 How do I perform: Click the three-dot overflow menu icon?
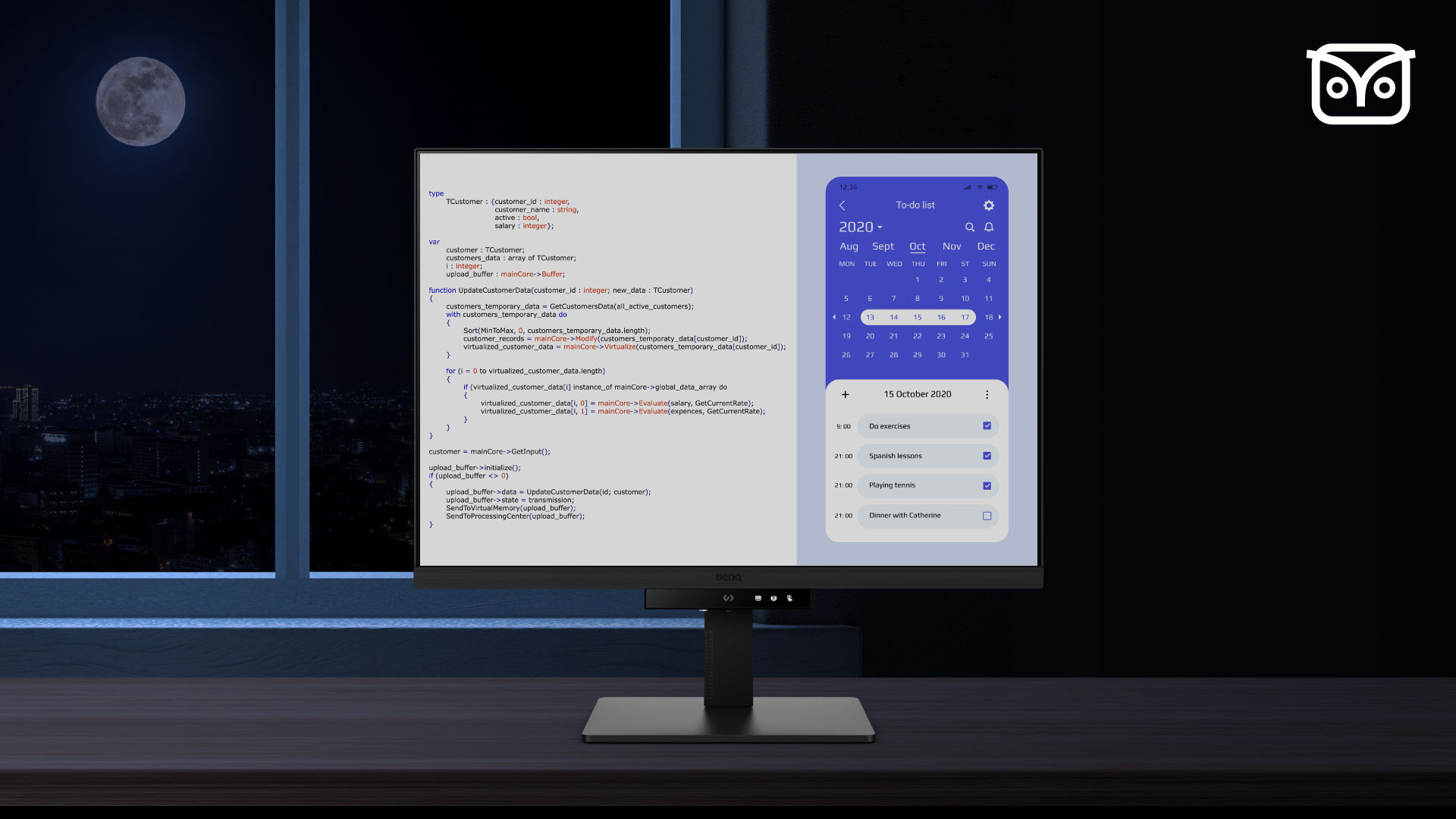(x=987, y=394)
